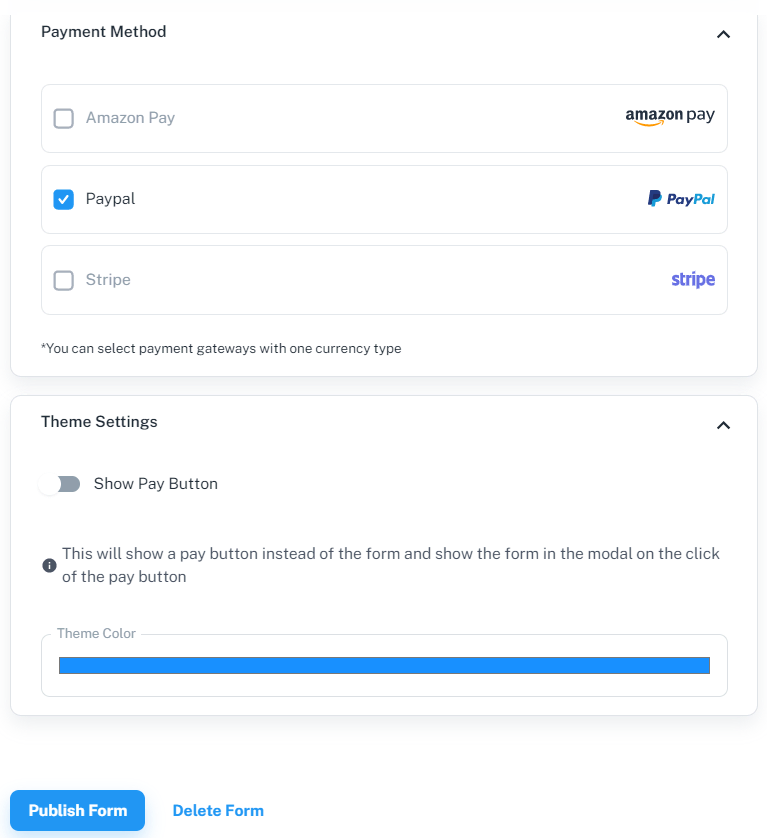The width and height of the screenshot is (767, 838).
Task: Turn on the Show Pay Button toggle
Action: [x=61, y=483]
